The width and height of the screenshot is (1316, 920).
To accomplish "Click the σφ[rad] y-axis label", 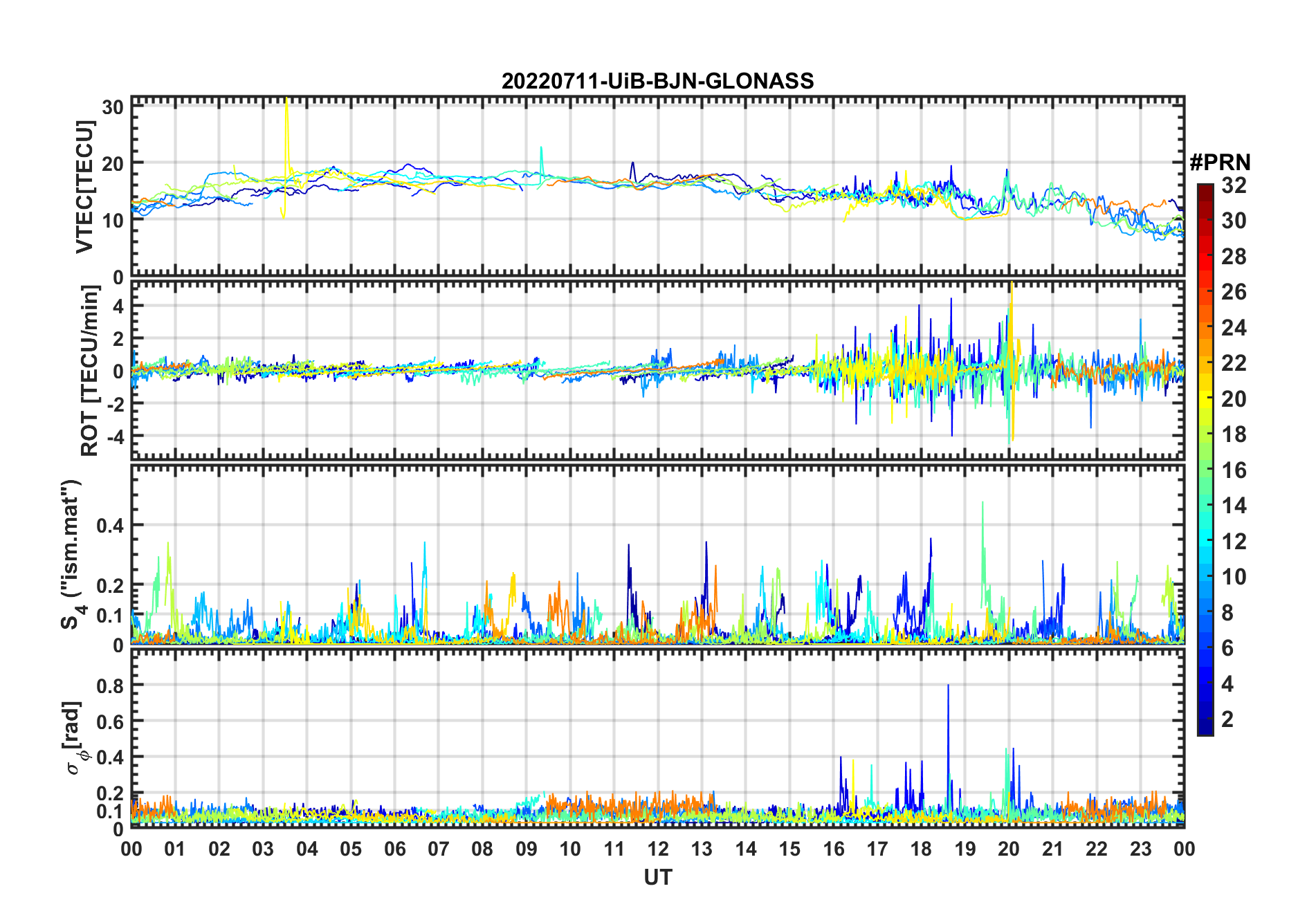I will (x=73, y=738).
